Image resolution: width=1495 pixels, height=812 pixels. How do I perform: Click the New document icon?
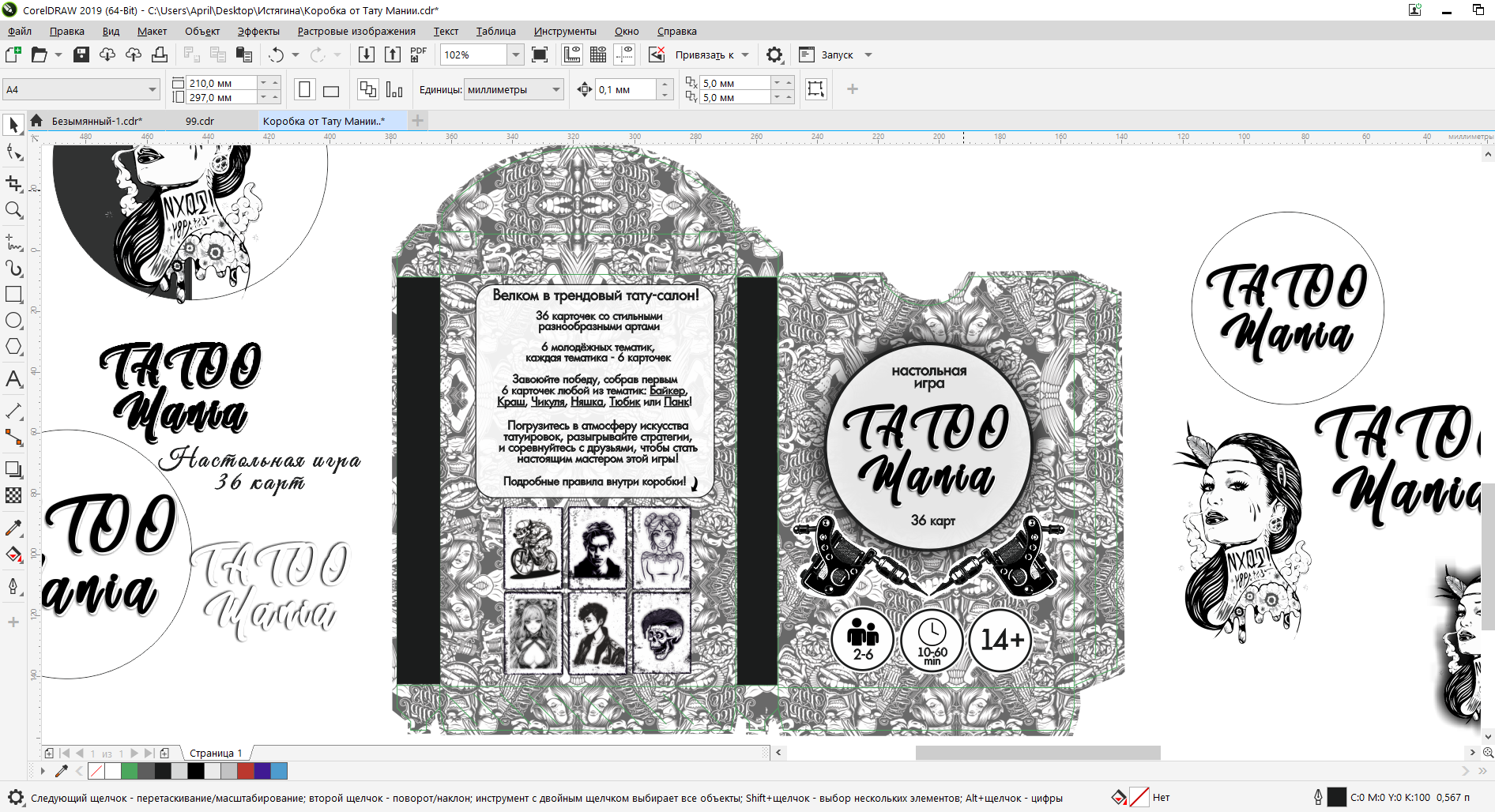tap(13, 55)
